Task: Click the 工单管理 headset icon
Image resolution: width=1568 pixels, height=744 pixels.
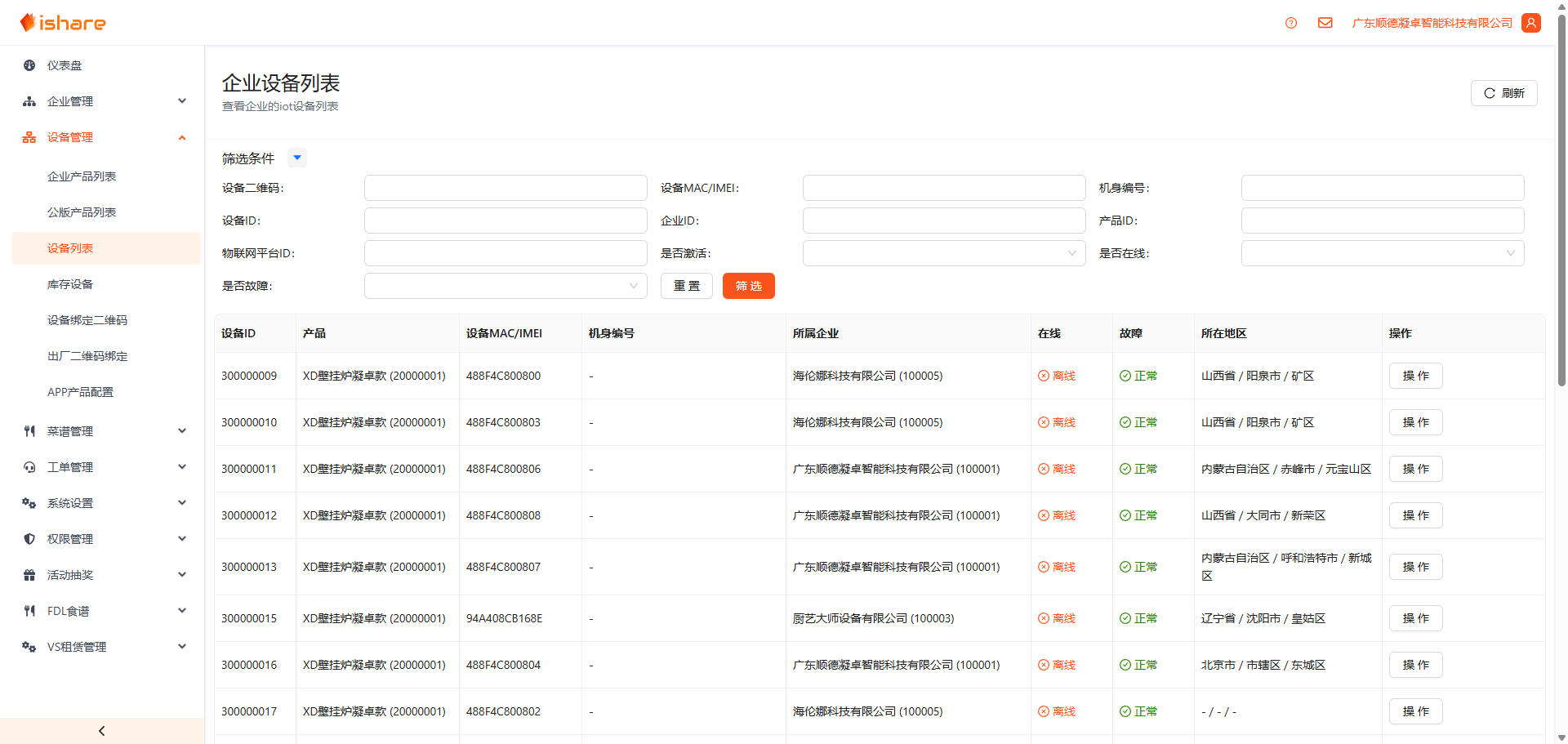Action: tap(29, 467)
